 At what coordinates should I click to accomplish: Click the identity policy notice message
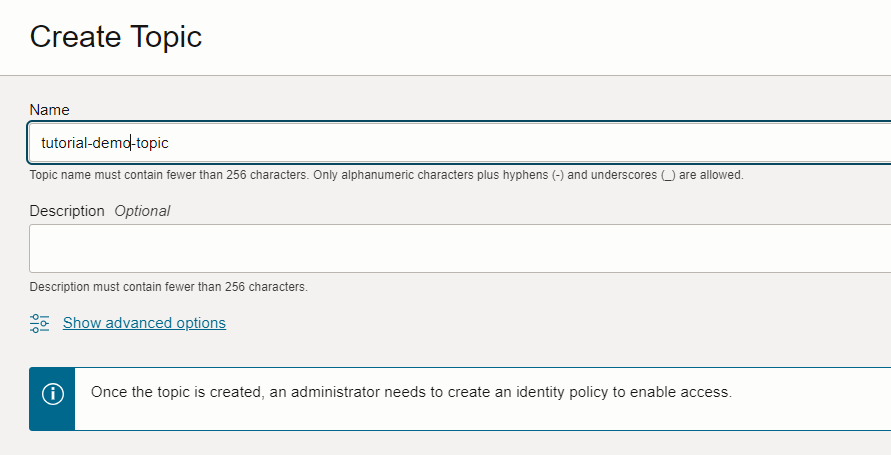click(x=411, y=392)
